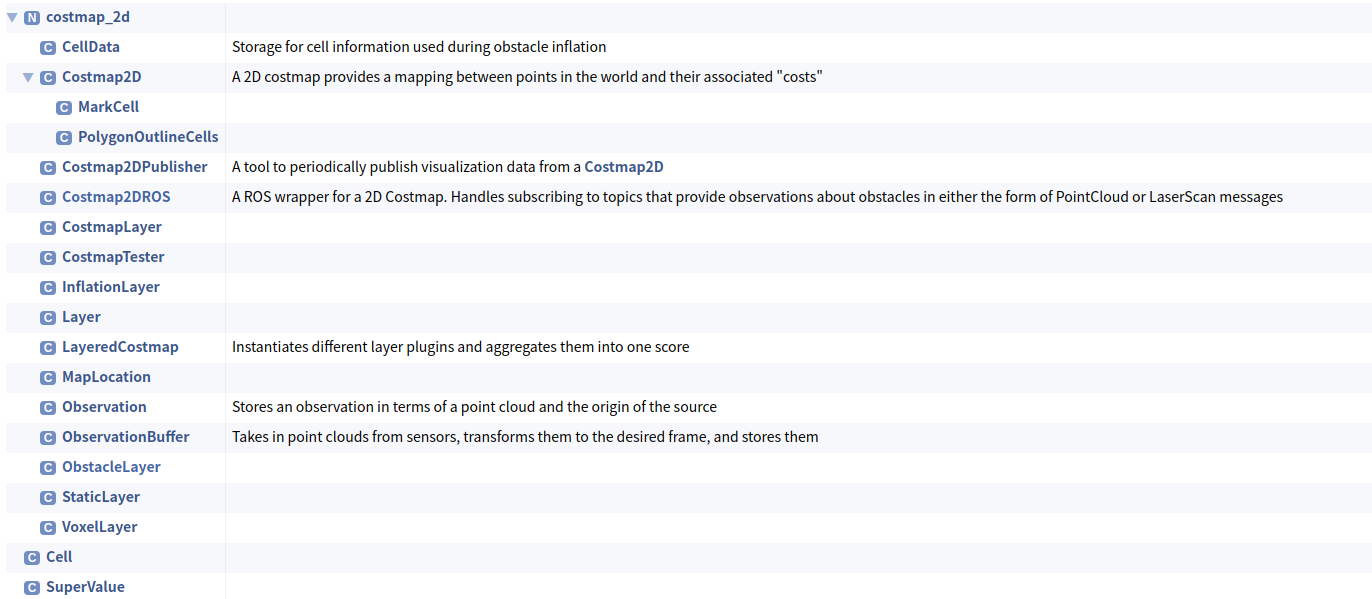Collapse the costmap_2d namespace tree
Image resolution: width=1372 pixels, height=599 pixels.
(12, 16)
